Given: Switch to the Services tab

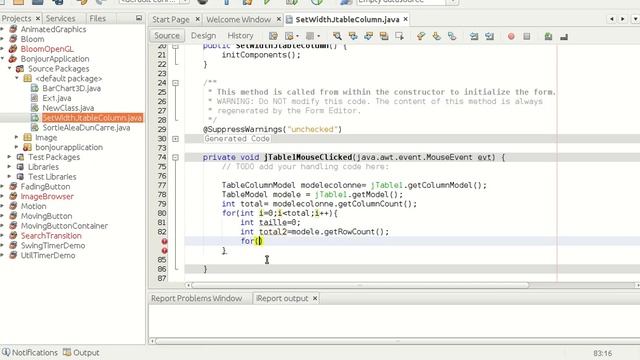Looking at the screenshot, I should [x=60, y=18].
